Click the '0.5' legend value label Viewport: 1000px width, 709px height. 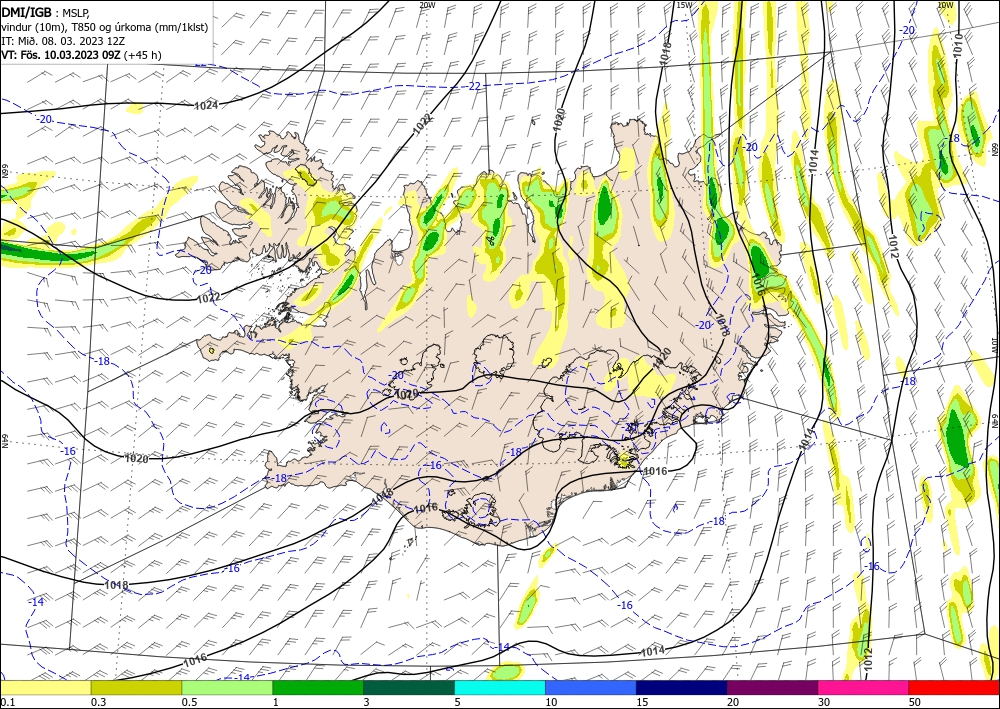pyautogui.click(x=189, y=702)
